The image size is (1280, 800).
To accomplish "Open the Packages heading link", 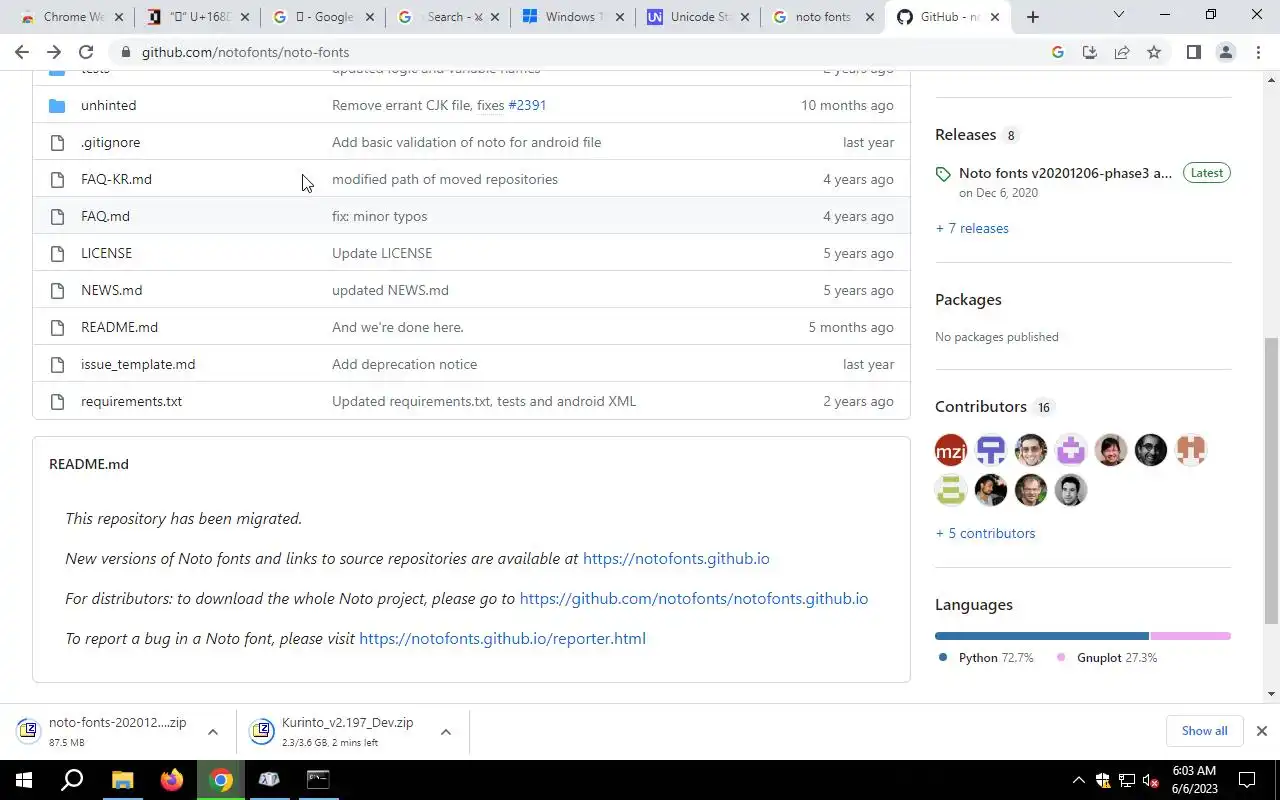I will pos(968,299).
